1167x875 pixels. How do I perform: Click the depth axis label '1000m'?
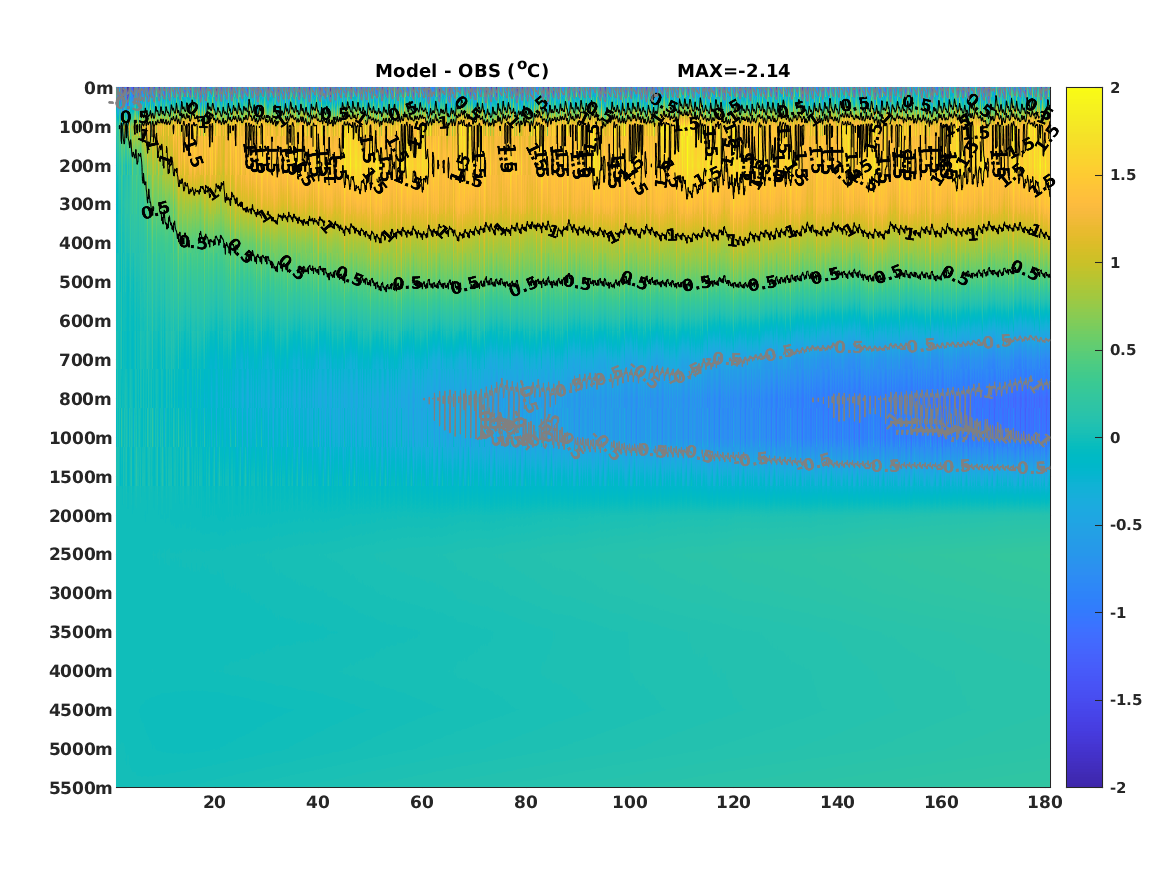80,438
